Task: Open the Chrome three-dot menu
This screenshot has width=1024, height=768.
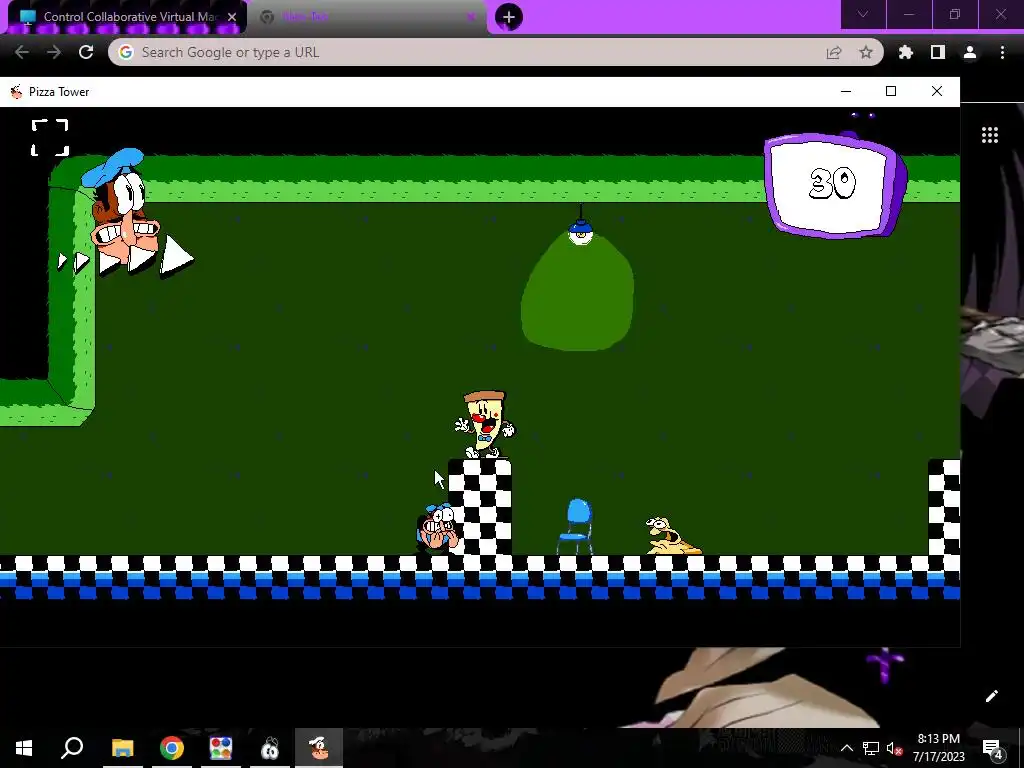Action: click(x=1002, y=52)
